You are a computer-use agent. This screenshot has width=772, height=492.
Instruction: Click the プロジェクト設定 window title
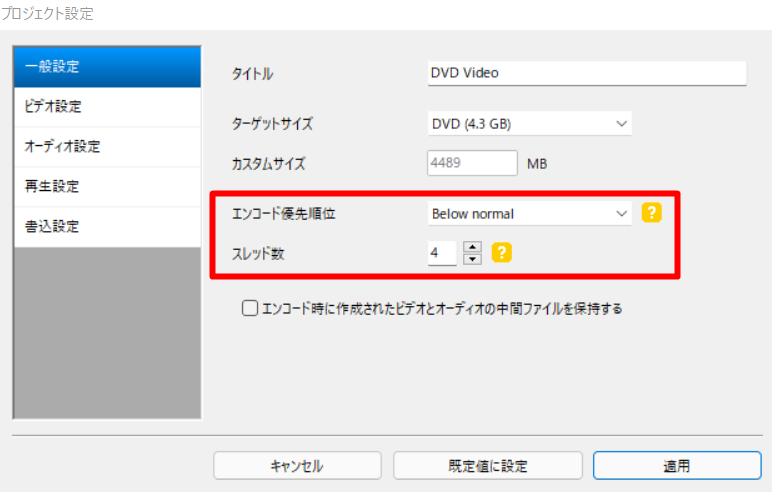tap(47, 13)
